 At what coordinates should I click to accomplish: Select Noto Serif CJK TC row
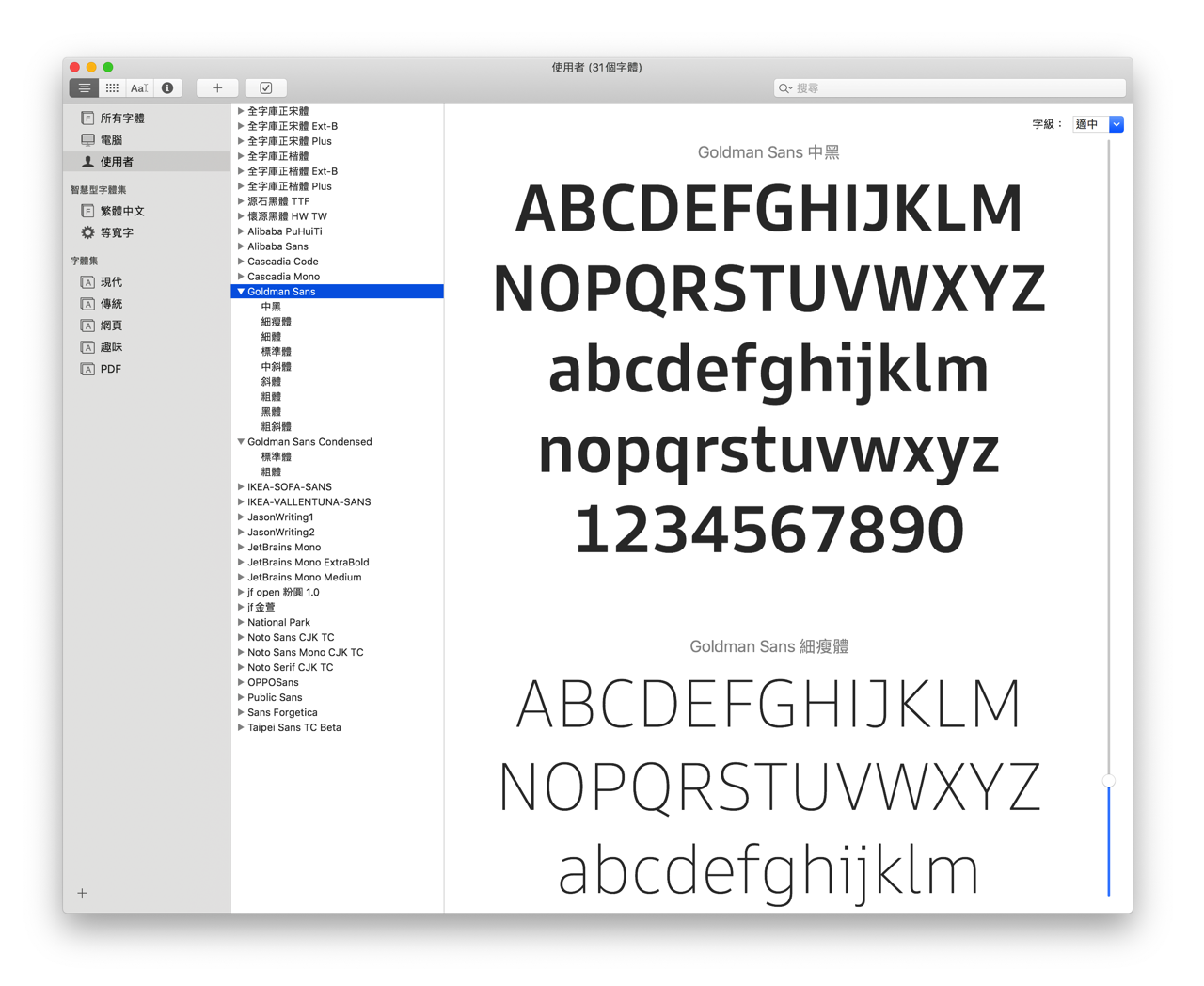(x=338, y=668)
